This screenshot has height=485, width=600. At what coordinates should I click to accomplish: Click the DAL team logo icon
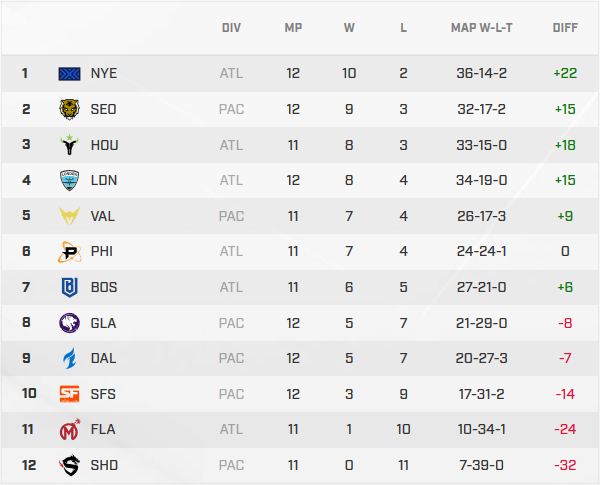click(x=70, y=358)
